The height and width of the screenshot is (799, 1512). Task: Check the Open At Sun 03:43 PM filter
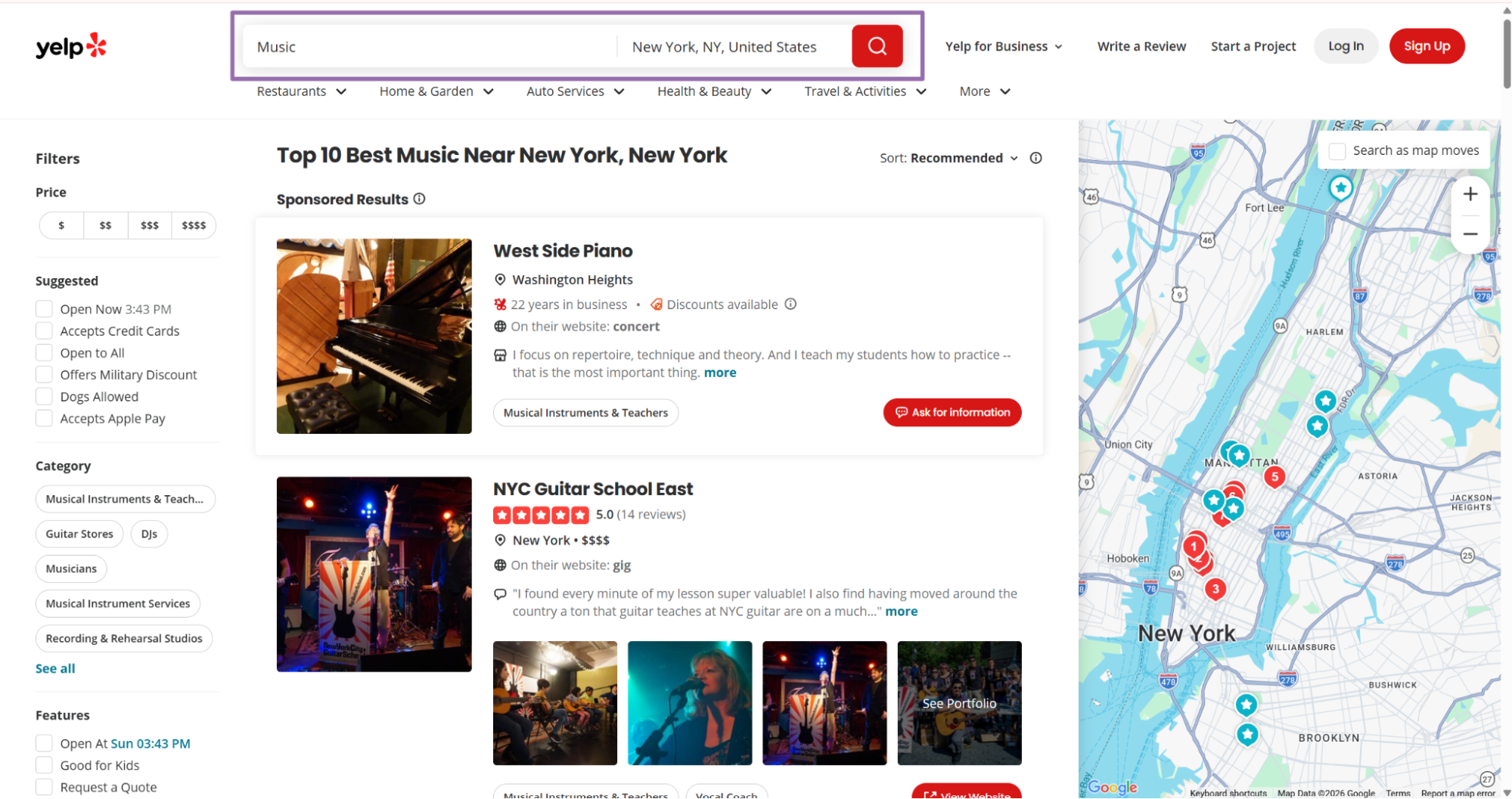click(x=44, y=744)
